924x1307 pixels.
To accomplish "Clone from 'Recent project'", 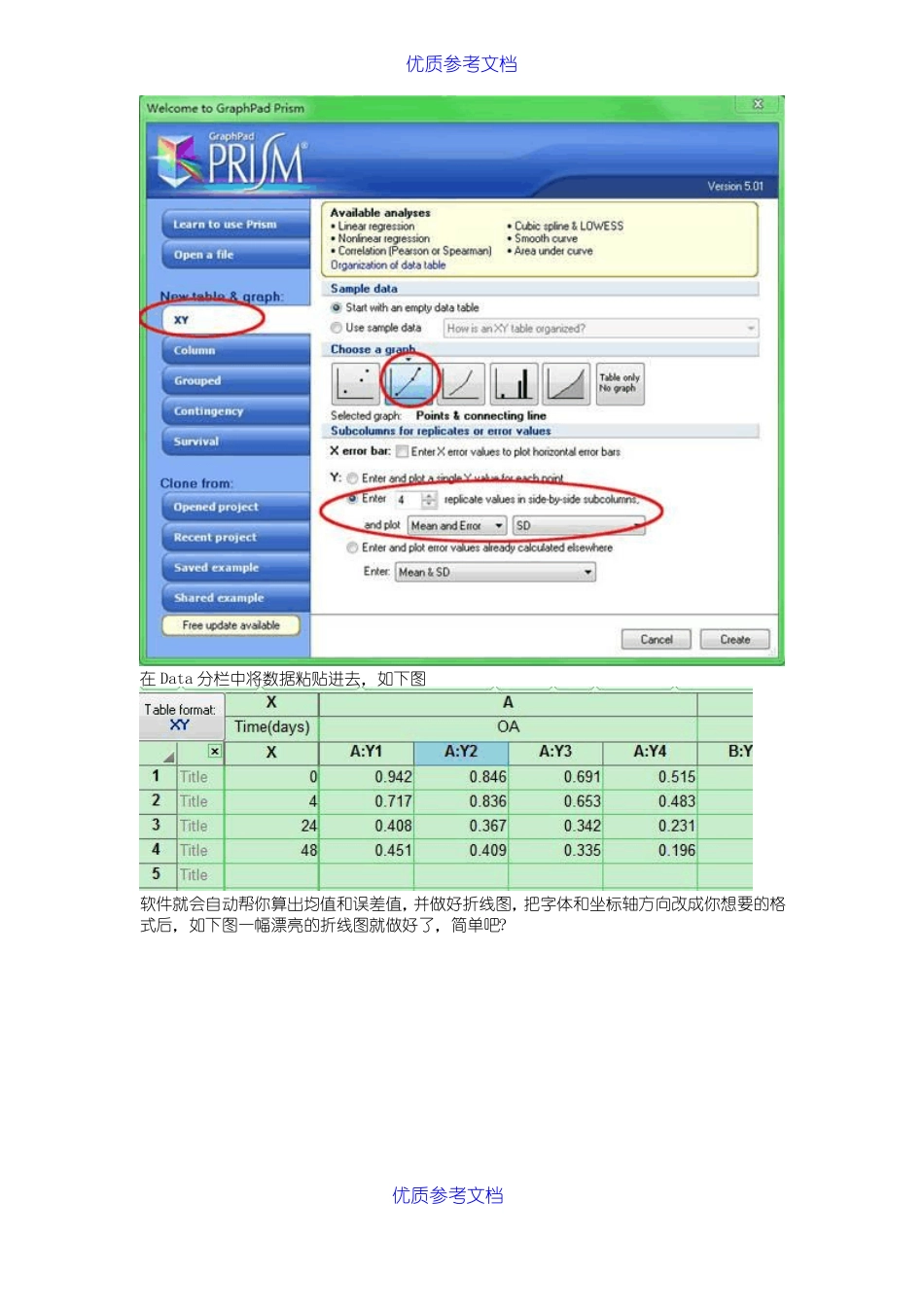I will (x=235, y=537).
